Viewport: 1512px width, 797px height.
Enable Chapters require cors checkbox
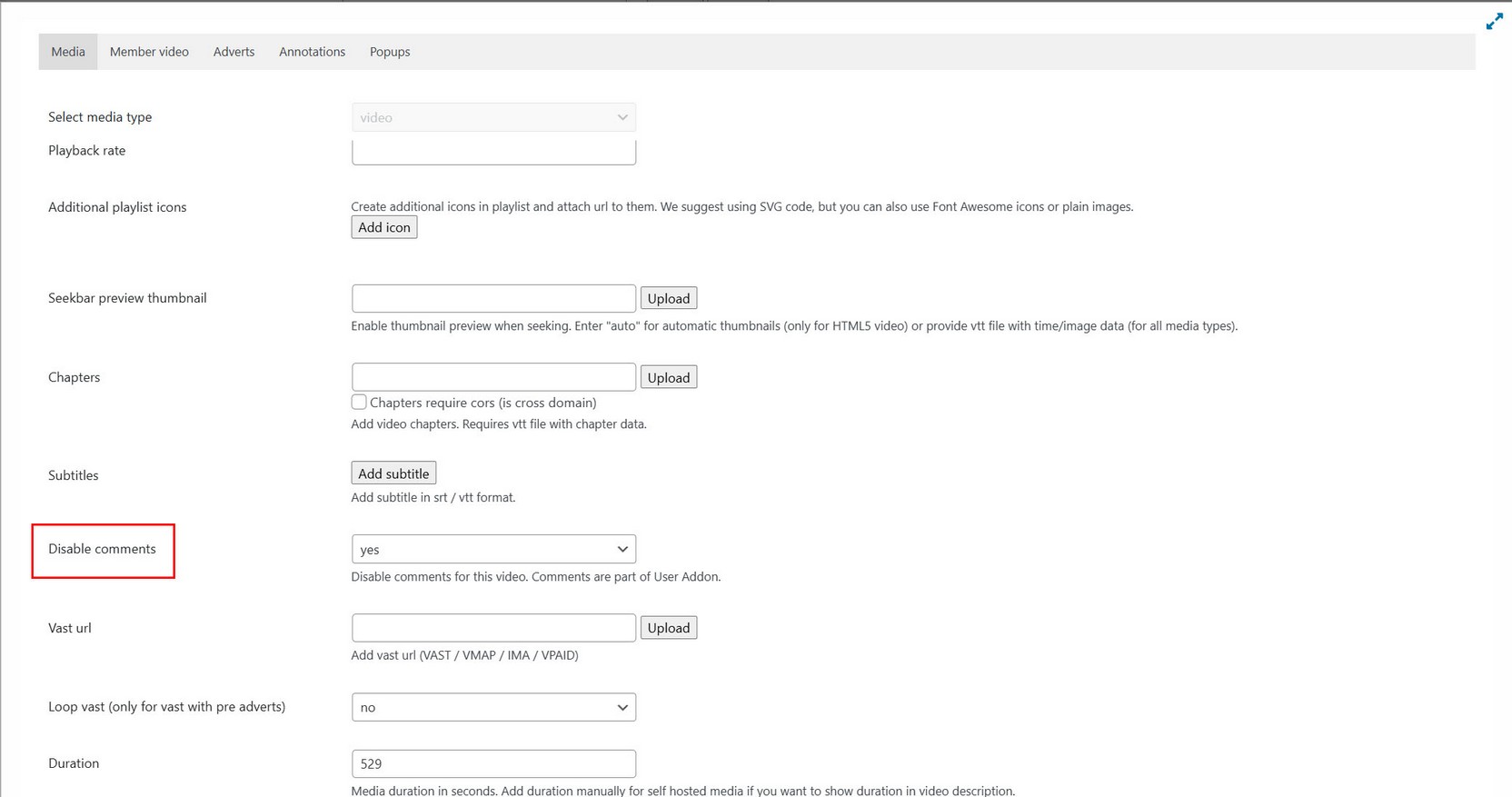click(x=359, y=402)
